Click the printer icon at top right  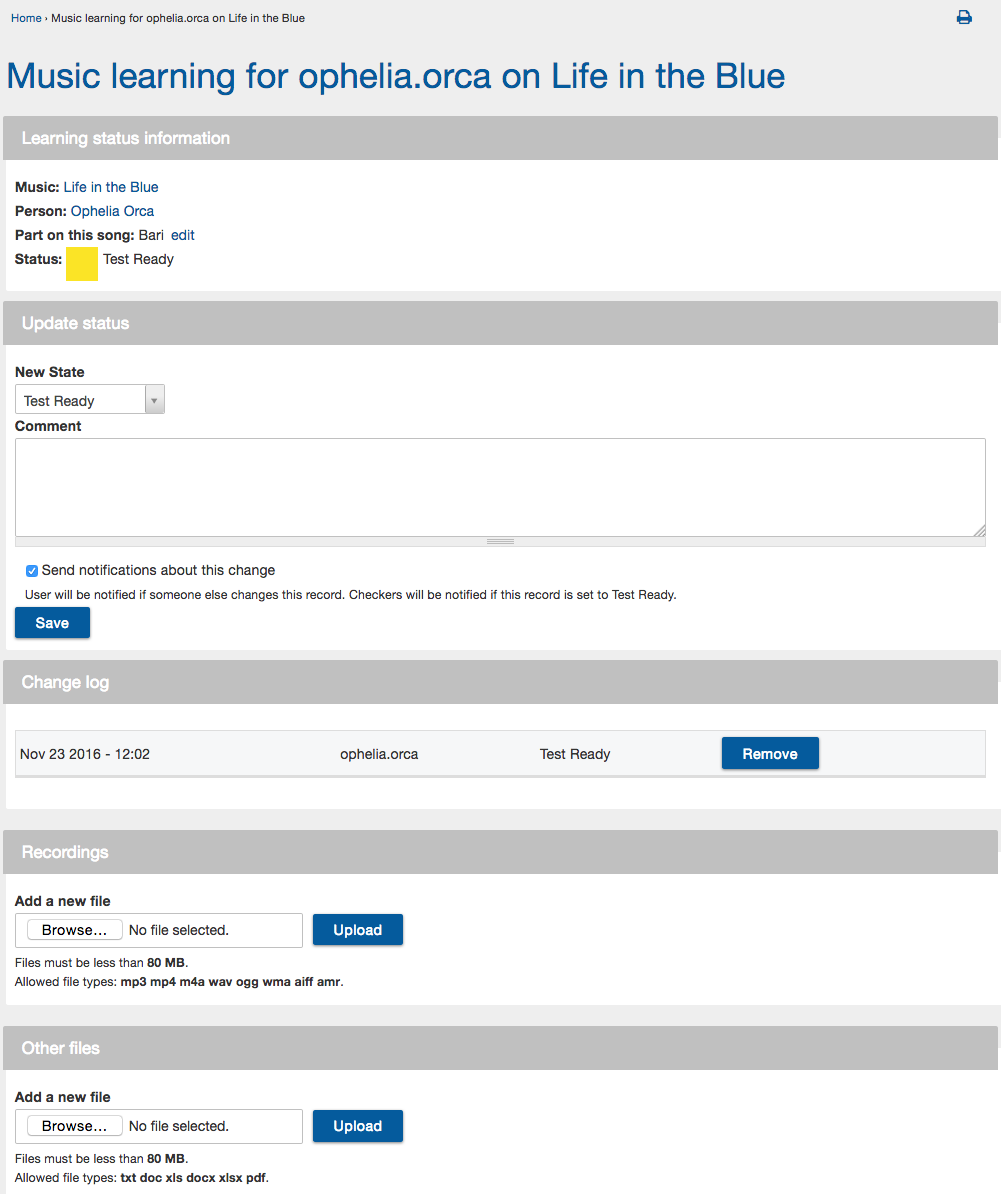tap(964, 18)
